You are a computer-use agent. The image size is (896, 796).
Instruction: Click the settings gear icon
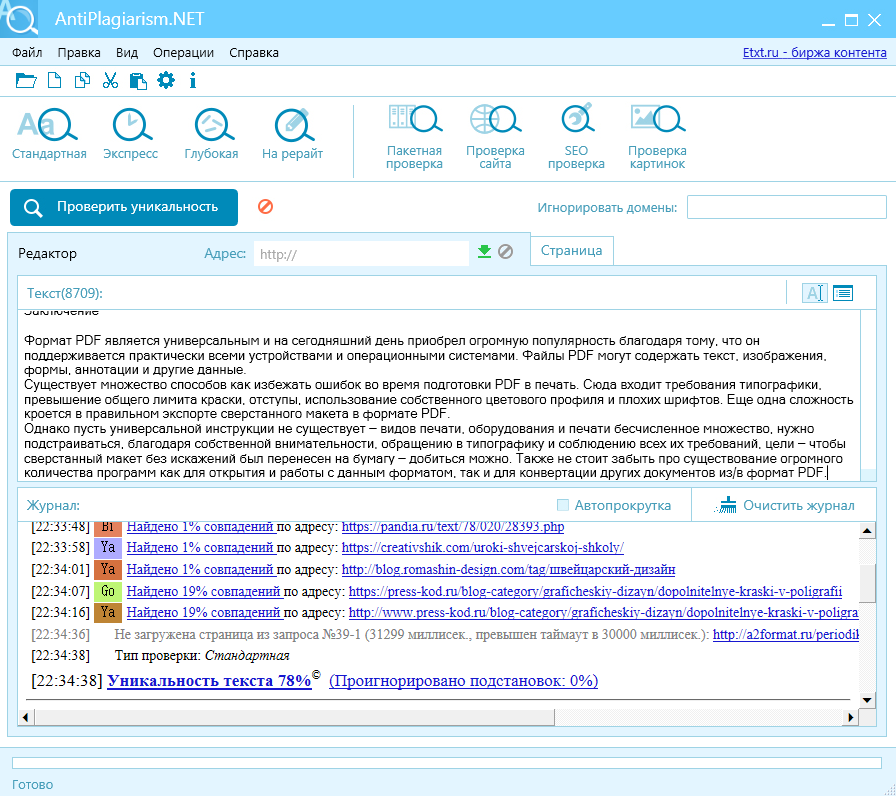166,81
